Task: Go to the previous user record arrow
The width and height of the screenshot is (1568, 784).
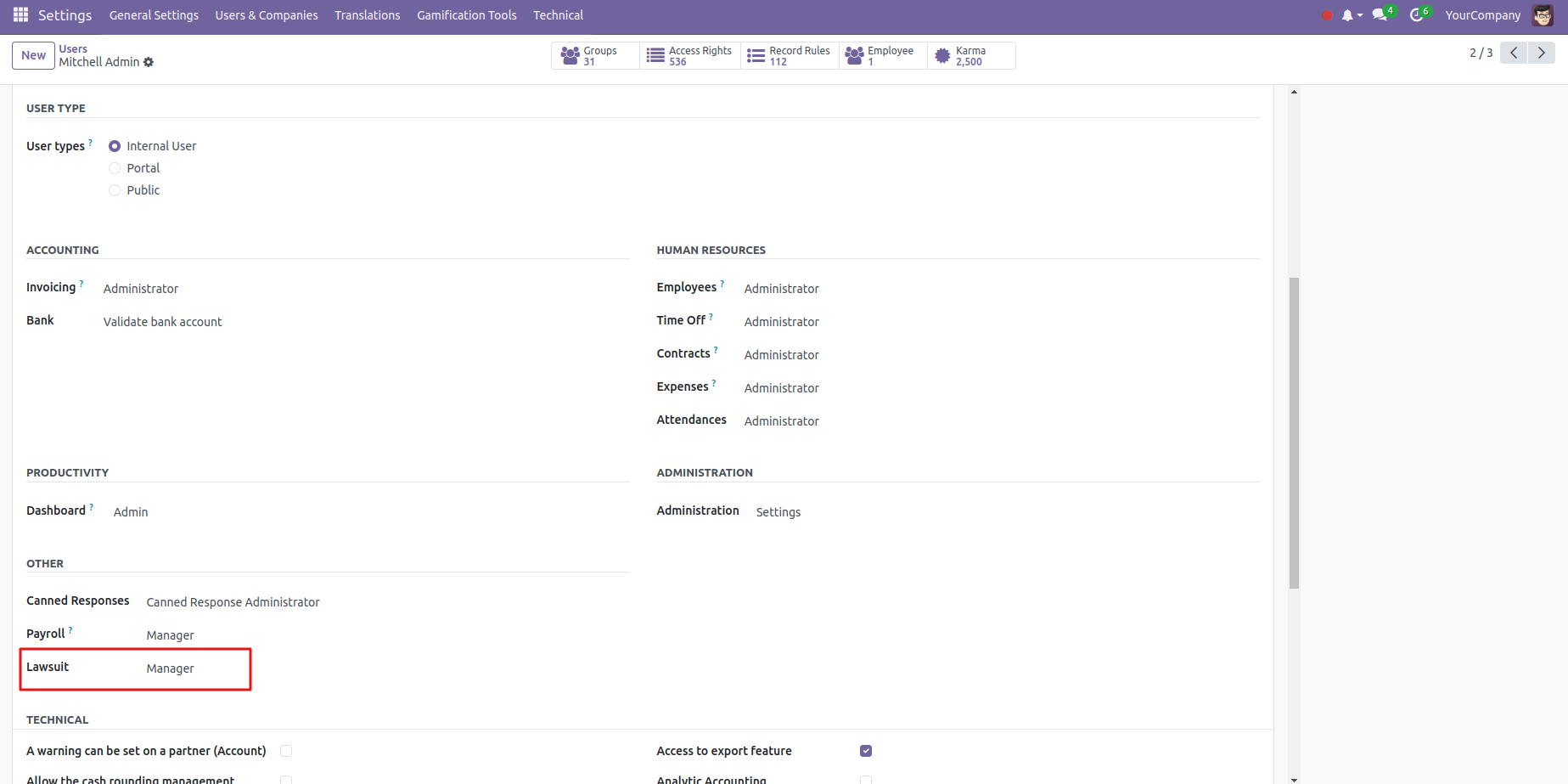Action: [x=1514, y=53]
